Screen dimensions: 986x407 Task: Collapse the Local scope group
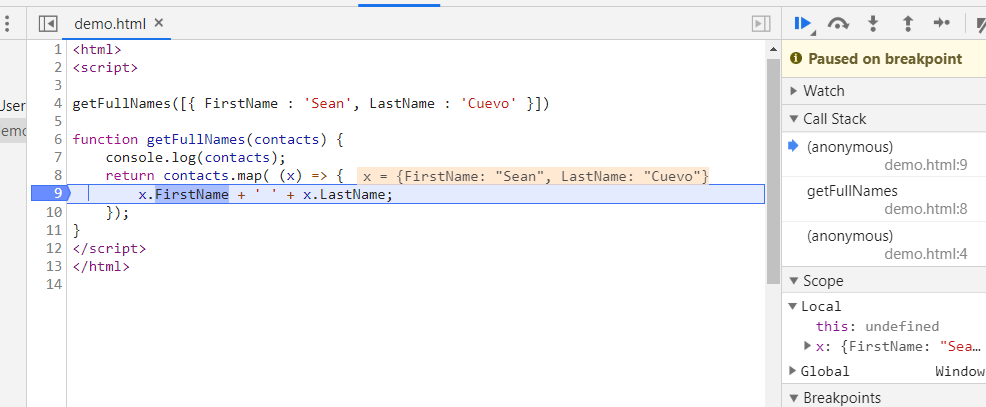pyautogui.click(x=792, y=306)
